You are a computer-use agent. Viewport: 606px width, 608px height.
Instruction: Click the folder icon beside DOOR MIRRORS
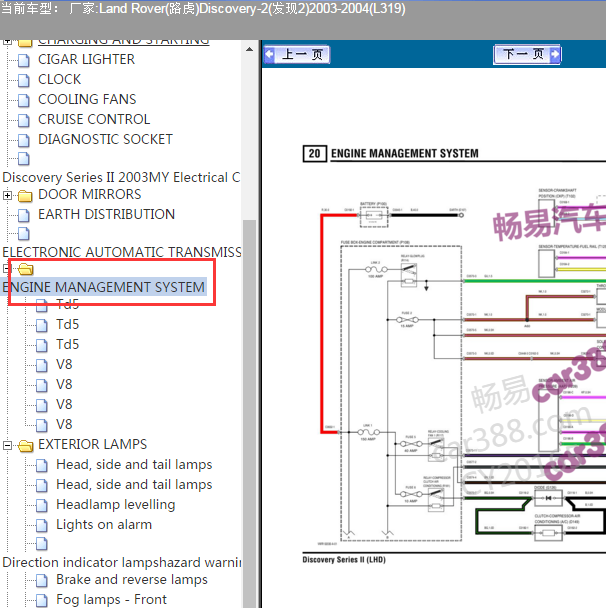pyautogui.click(x=25, y=196)
